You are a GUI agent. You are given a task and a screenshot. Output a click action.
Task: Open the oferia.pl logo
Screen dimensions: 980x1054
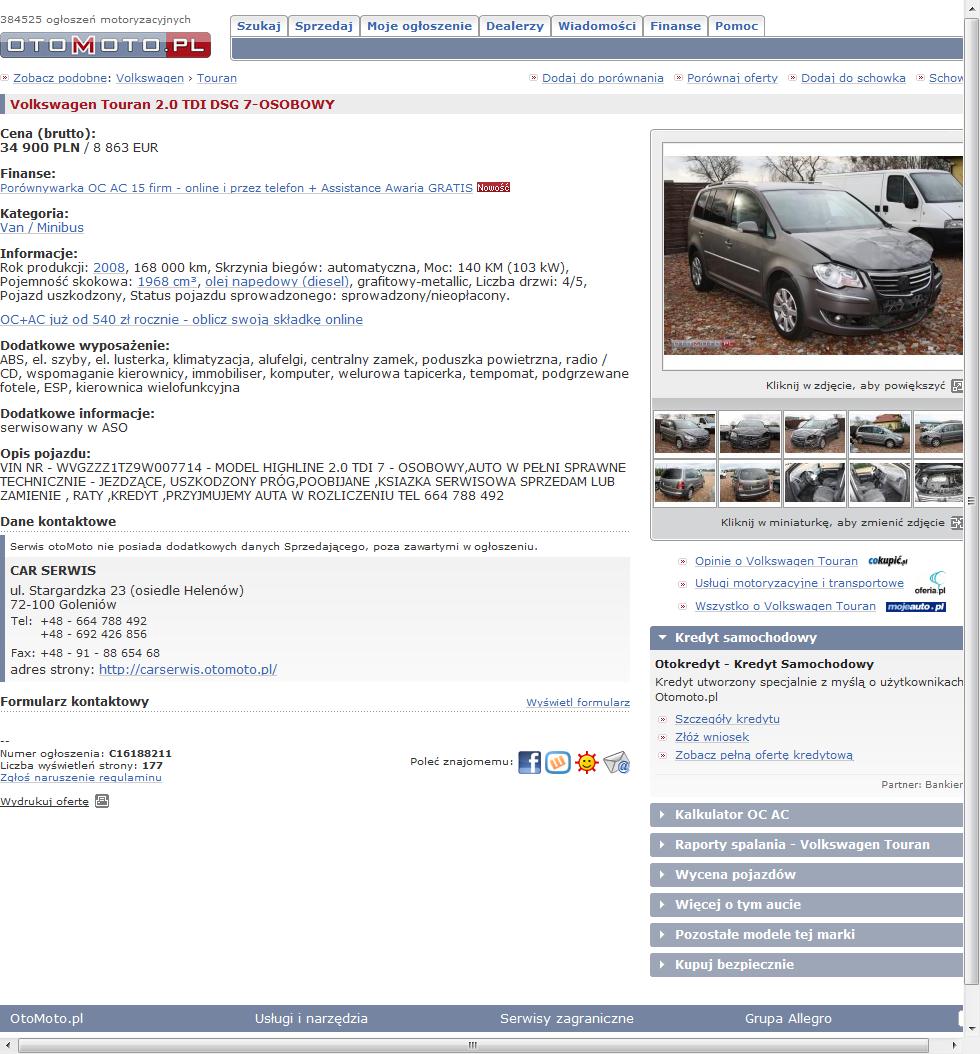930,583
